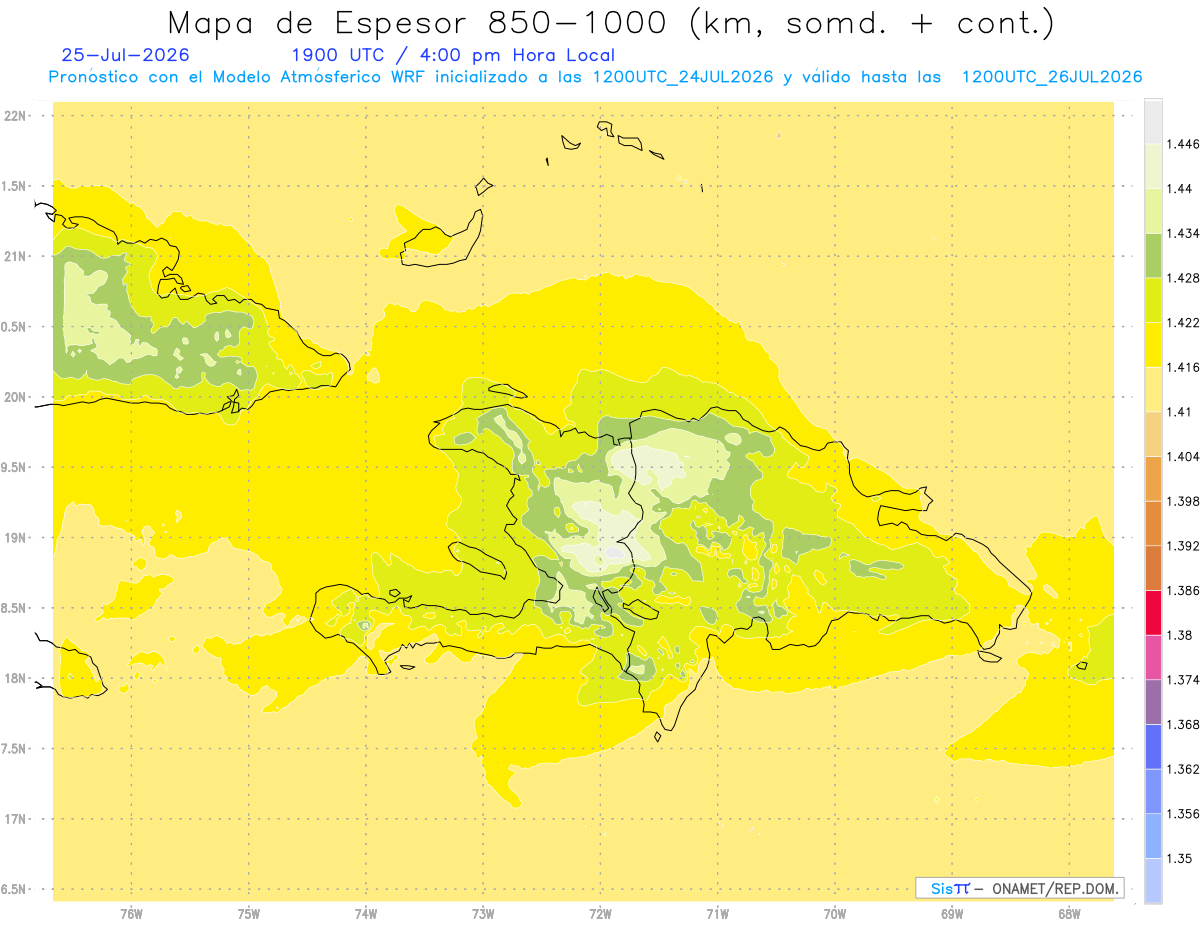
Task: Click the legend value '1.392'
Action: [x=1185, y=546]
